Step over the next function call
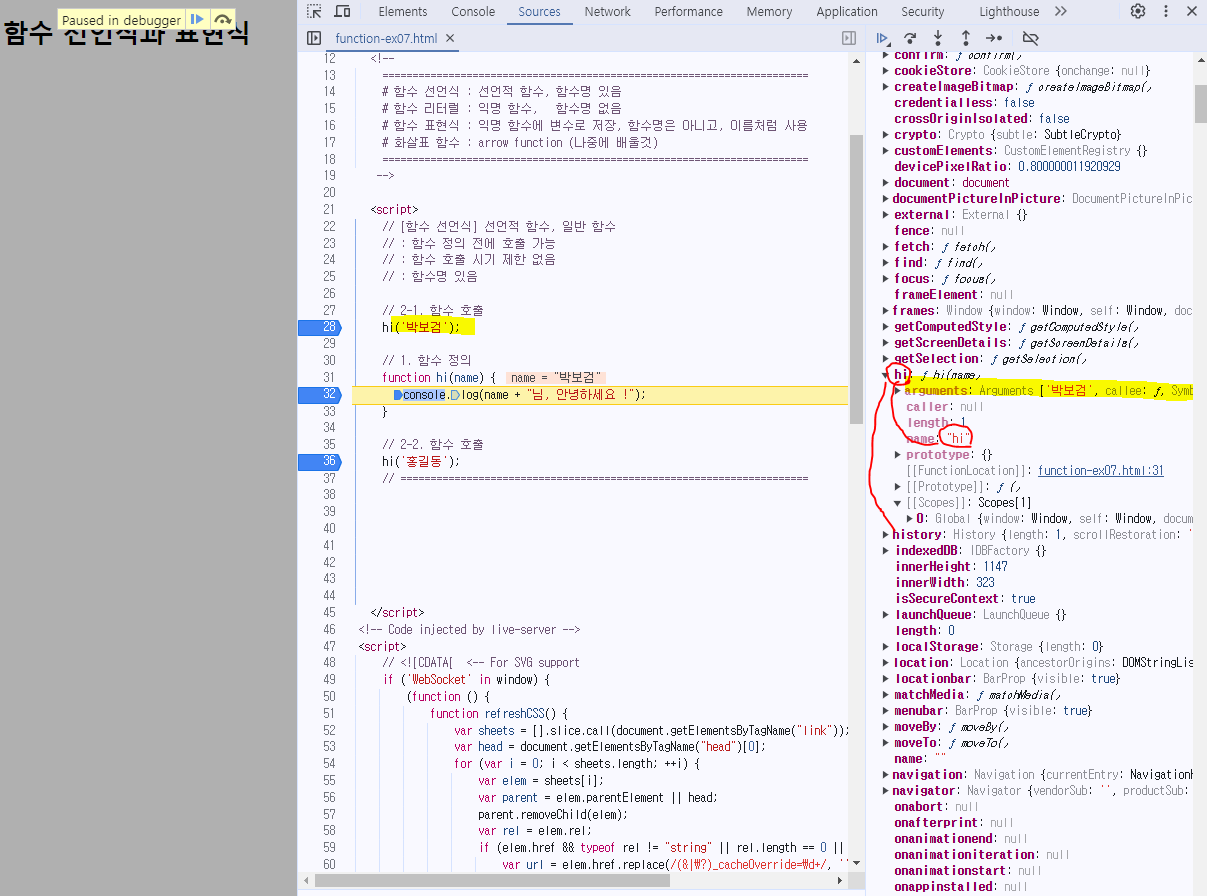This screenshot has height=896, width=1207. [x=910, y=38]
